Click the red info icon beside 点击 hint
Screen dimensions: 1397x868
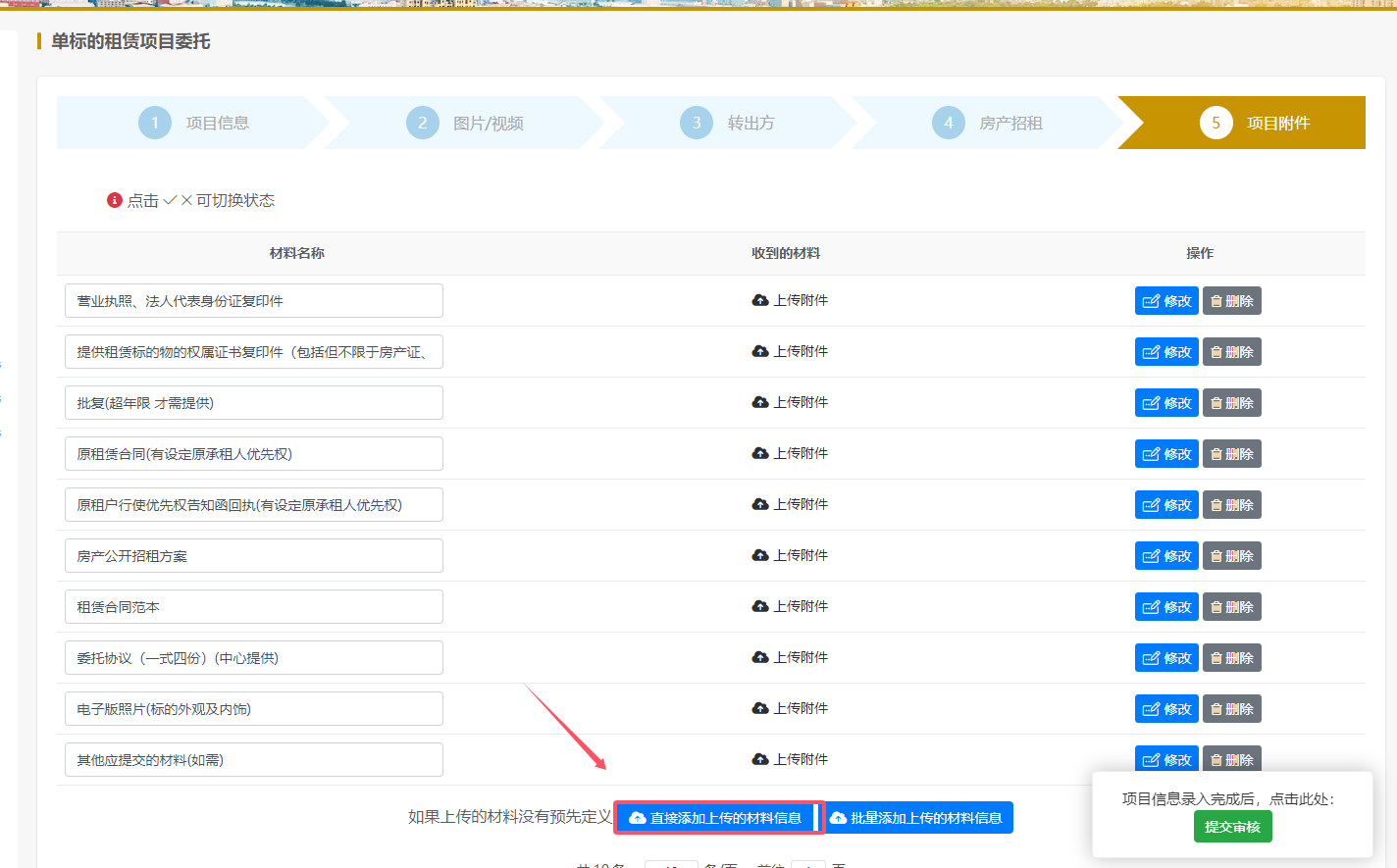[115, 200]
